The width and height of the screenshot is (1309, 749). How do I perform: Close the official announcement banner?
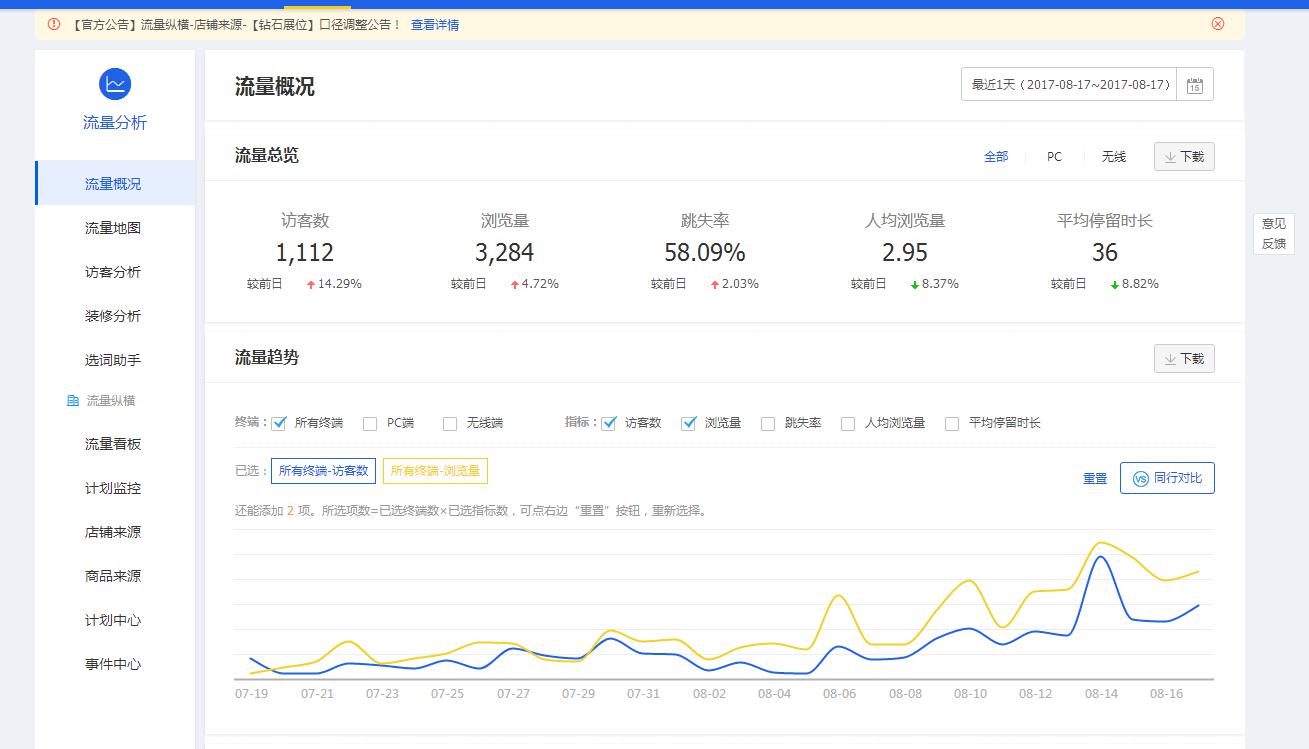1217,24
